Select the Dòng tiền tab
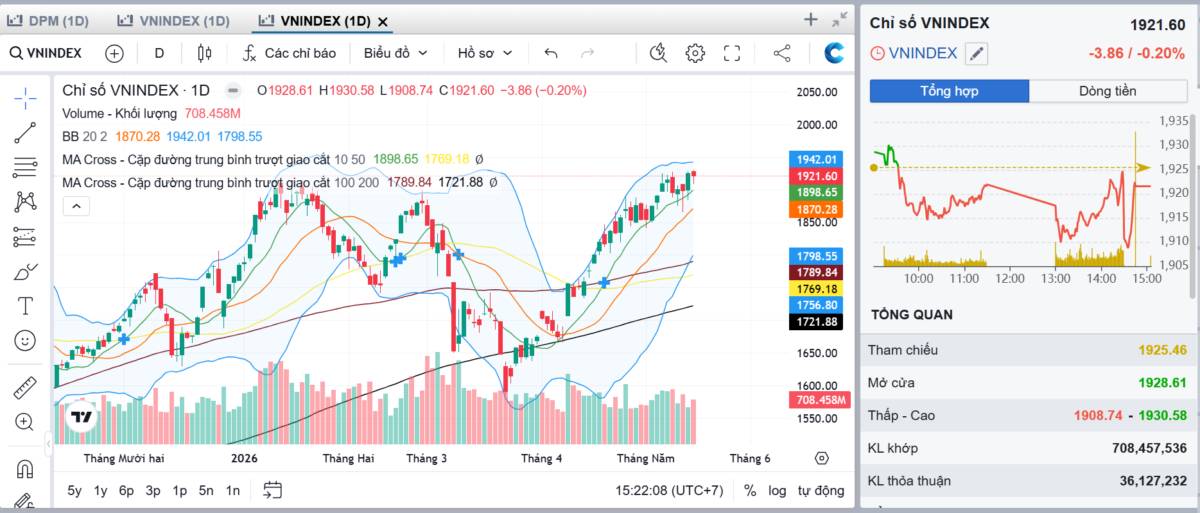The width and height of the screenshot is (1200, 513). pyautogui.click(x=1108, y=91)
